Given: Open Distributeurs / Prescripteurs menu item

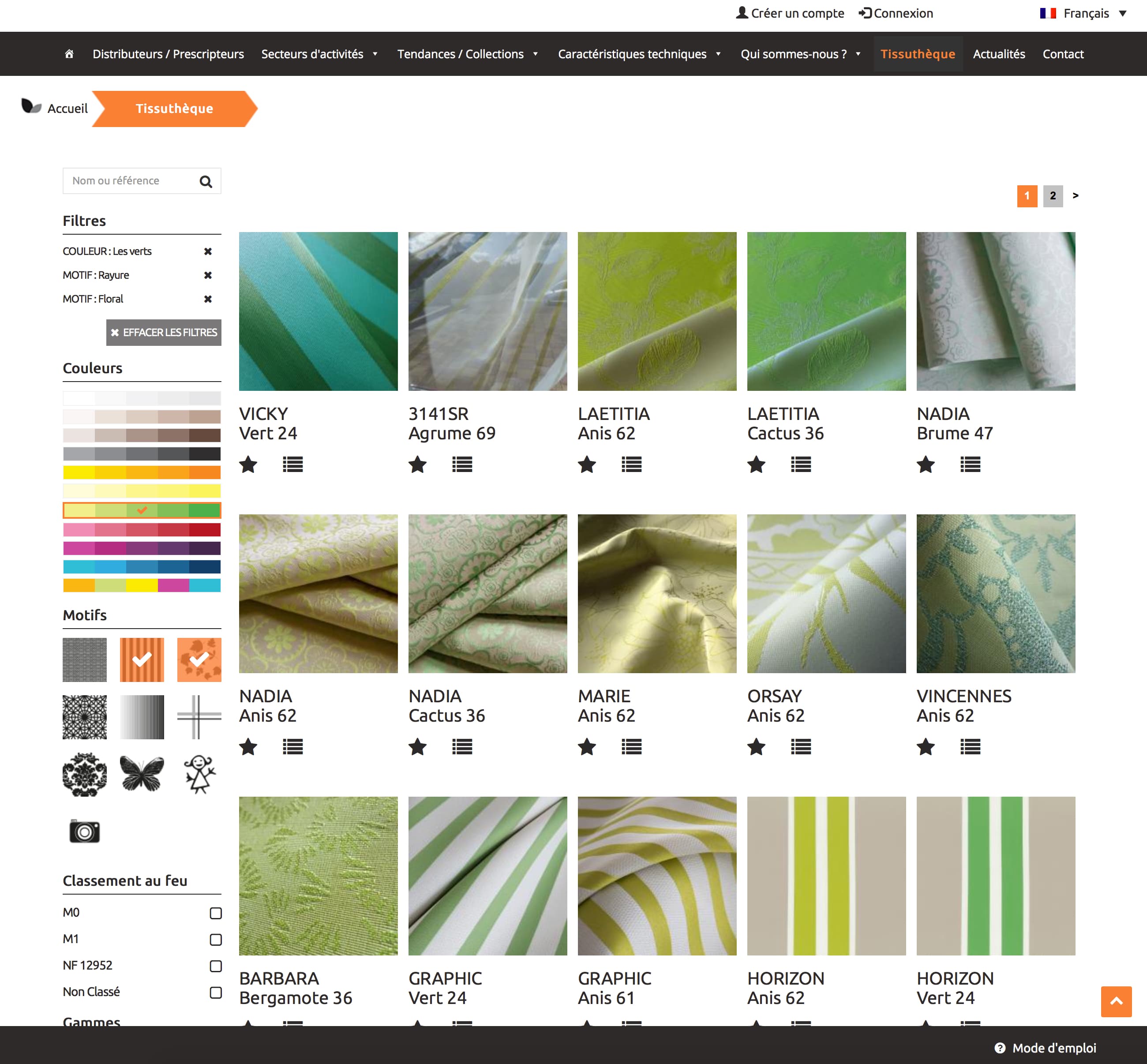Looking at the screenshot, I should (x=168, y=54).
